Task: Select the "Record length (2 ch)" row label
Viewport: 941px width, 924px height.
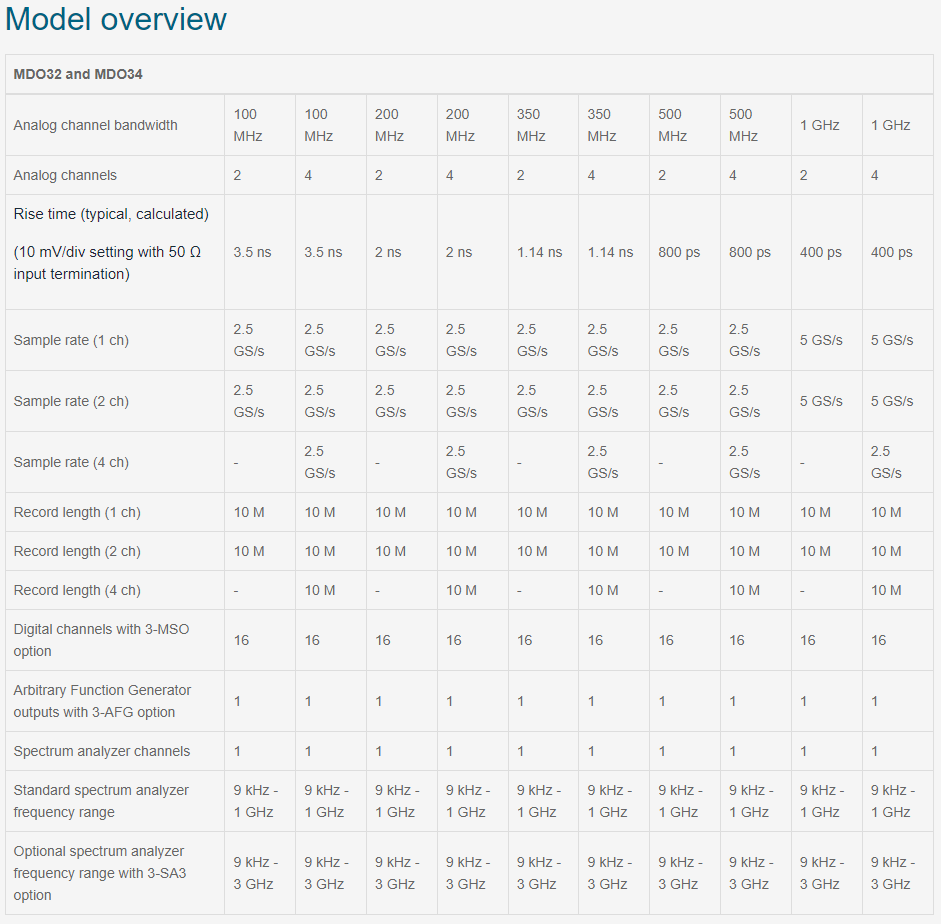Action: (x=77, y=551)
